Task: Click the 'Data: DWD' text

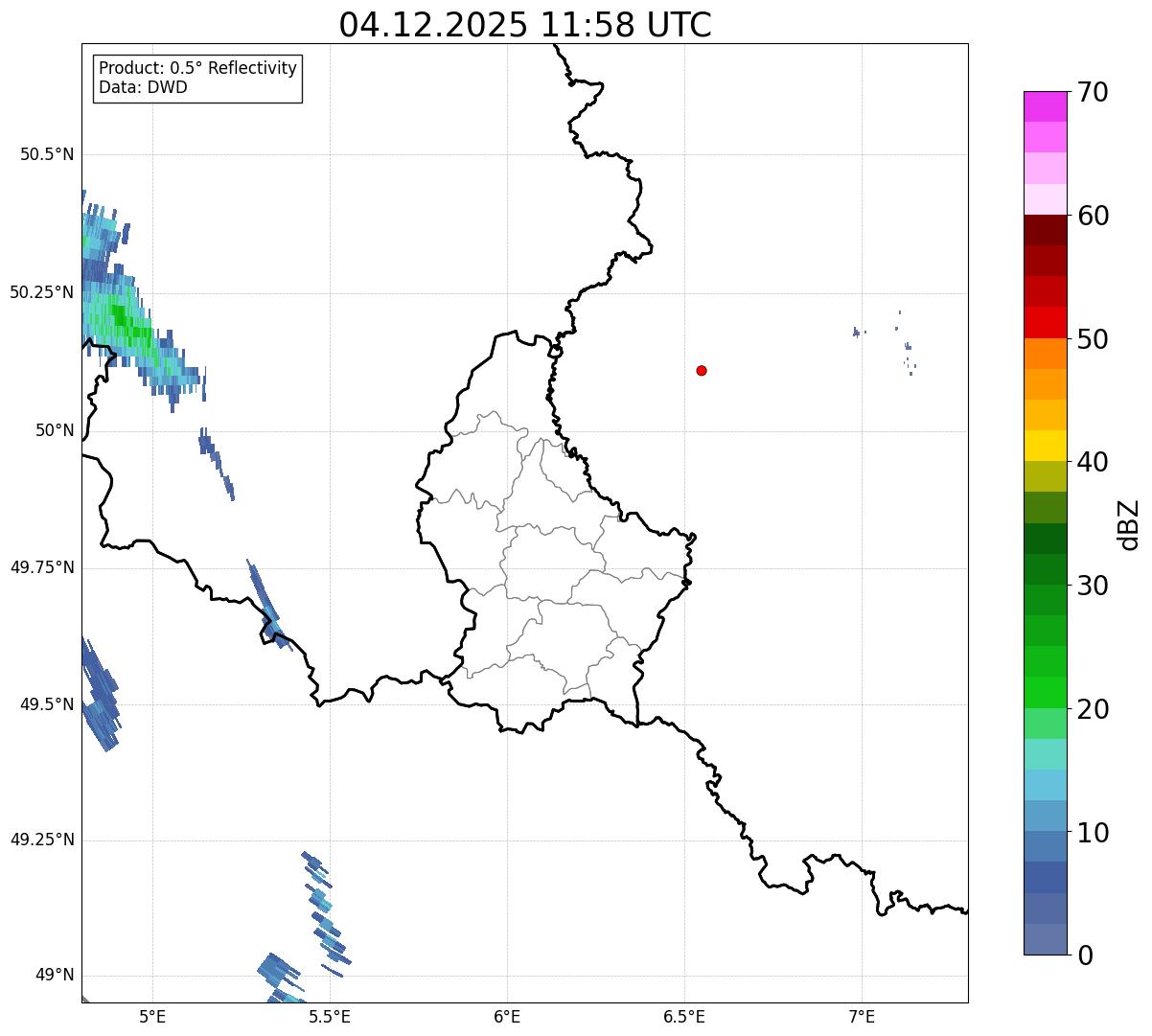Action: [x=143, y=87]
